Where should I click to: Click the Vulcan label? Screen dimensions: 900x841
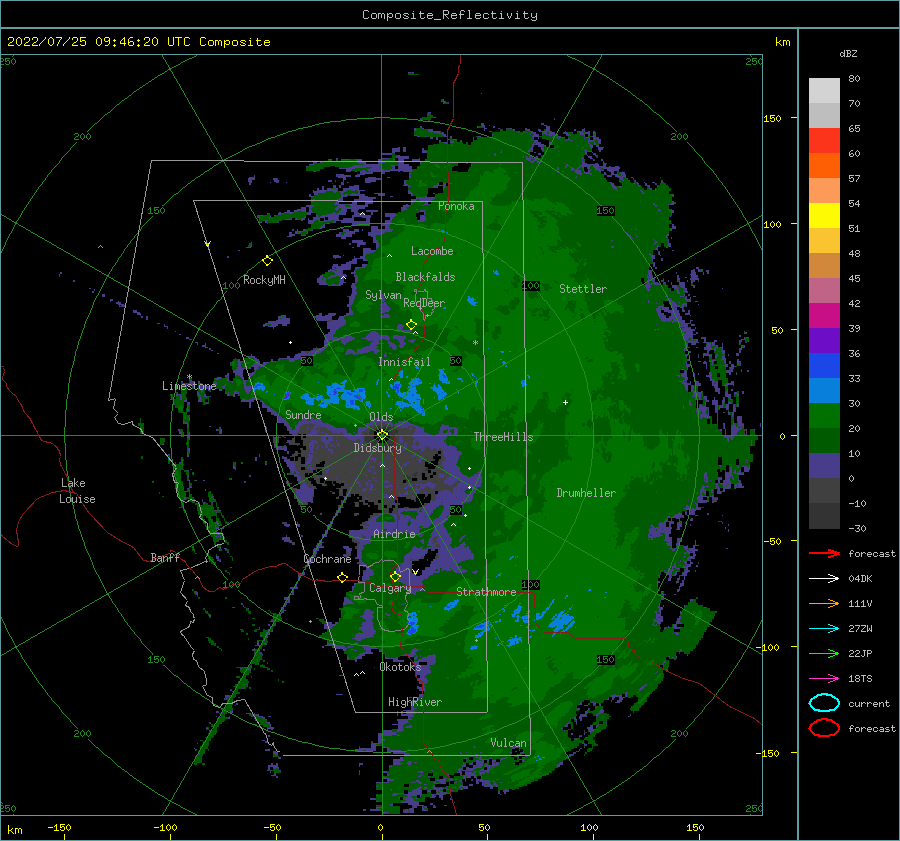[509, 743]
